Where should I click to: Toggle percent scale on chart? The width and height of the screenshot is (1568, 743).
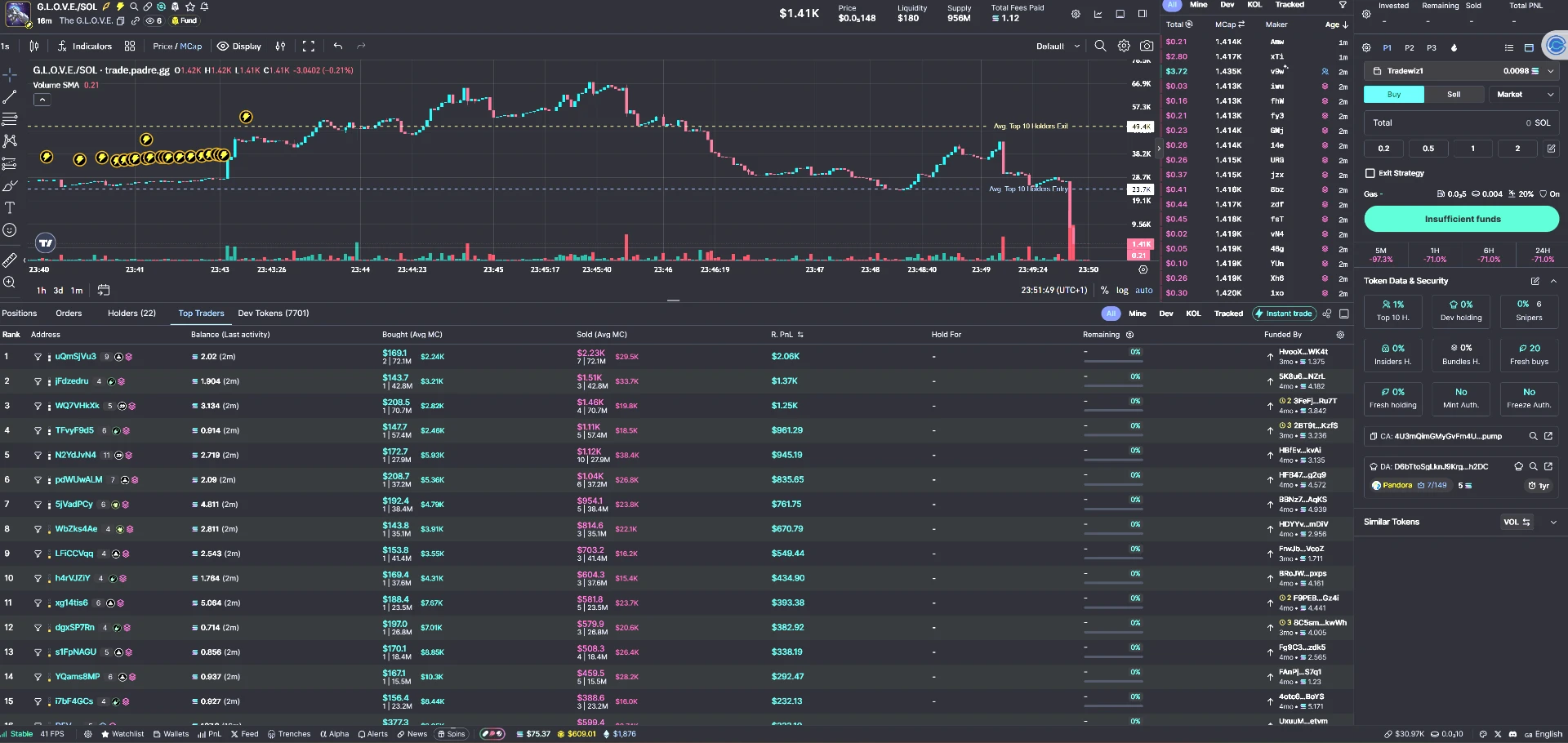(1104, 291)
